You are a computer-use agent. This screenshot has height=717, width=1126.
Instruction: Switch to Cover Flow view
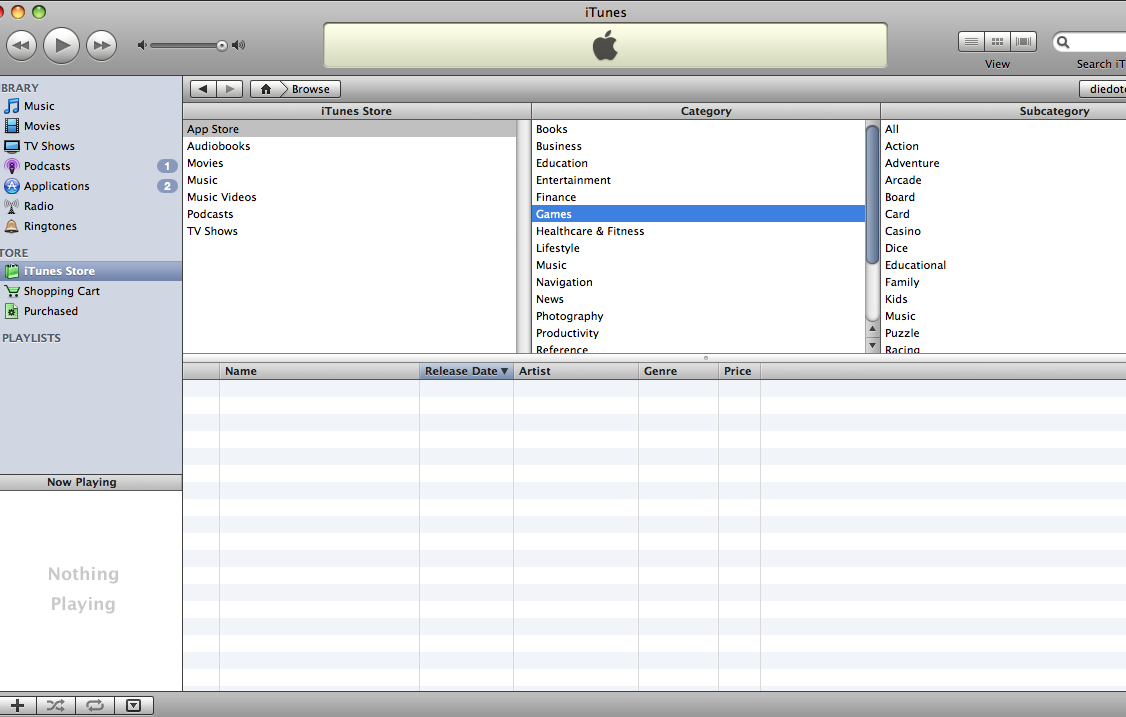tap(1023, 42)
